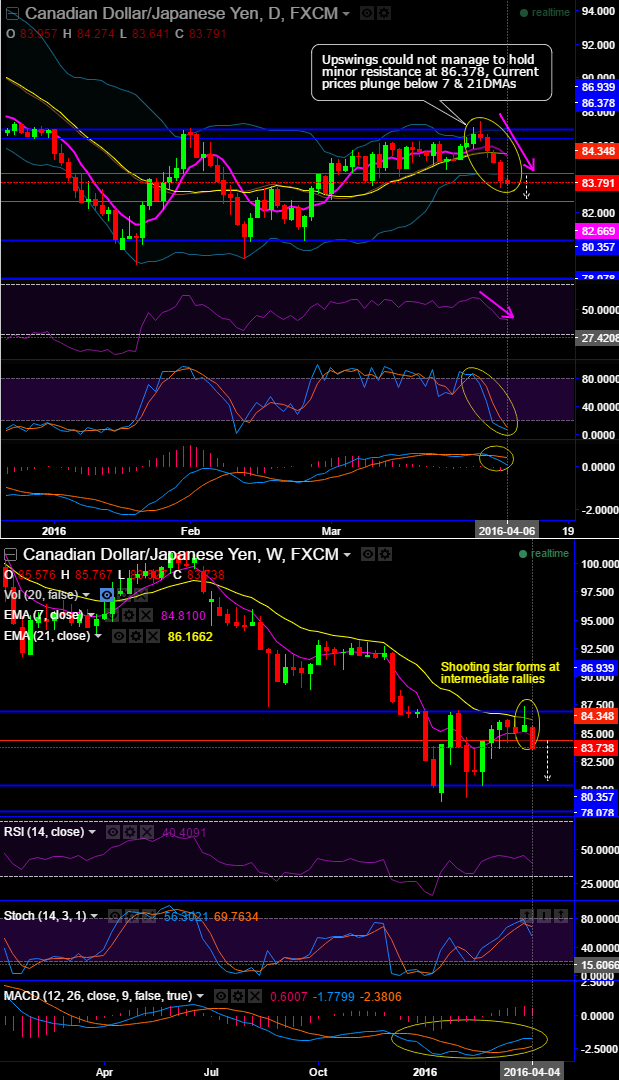Click the Stoch pane move-down arrow icon
The width and height of the screenshot is (619, 1081).
[x=545, y=916]
